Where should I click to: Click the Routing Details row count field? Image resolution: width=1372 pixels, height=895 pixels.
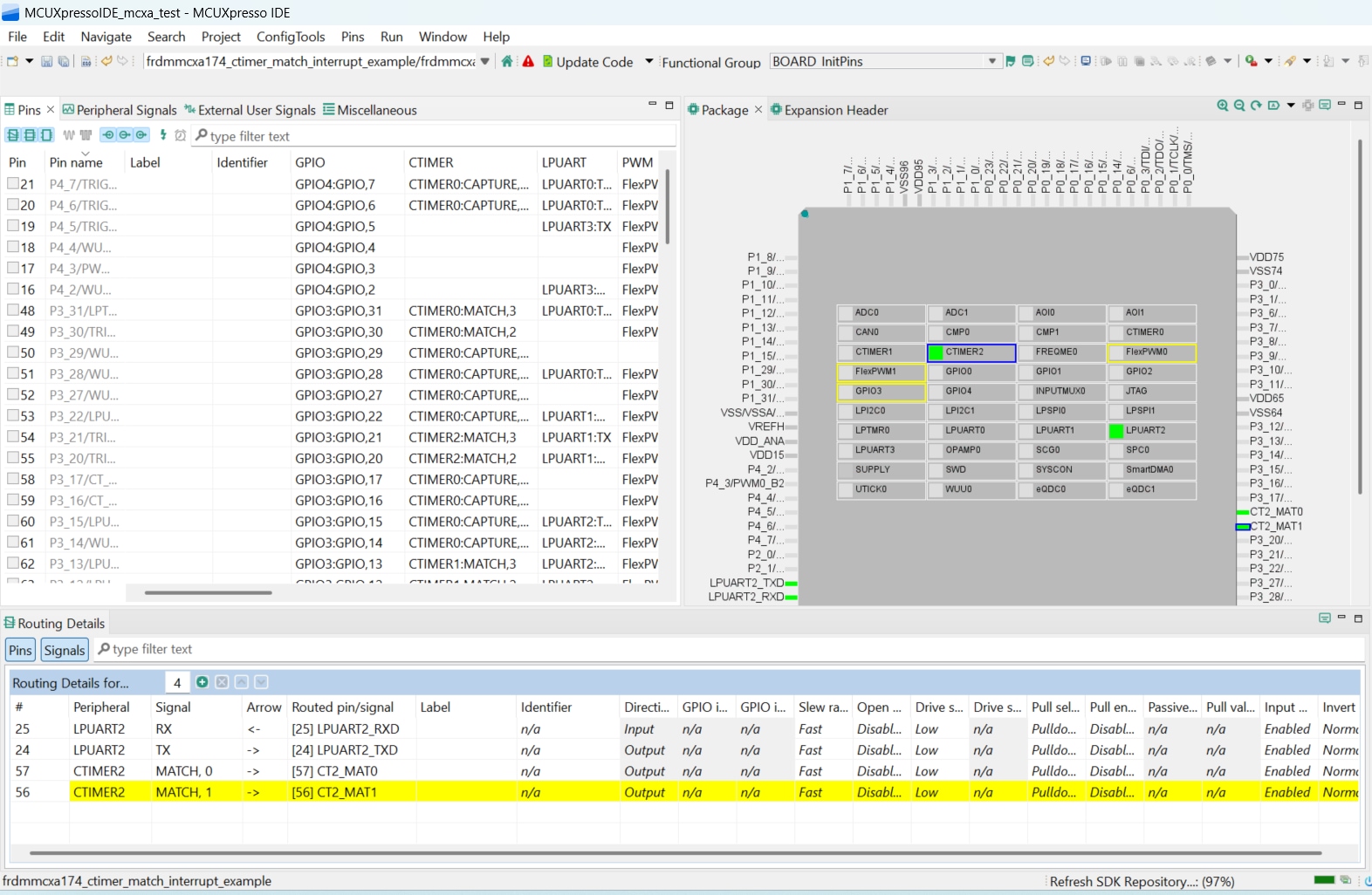coord(177,683)
